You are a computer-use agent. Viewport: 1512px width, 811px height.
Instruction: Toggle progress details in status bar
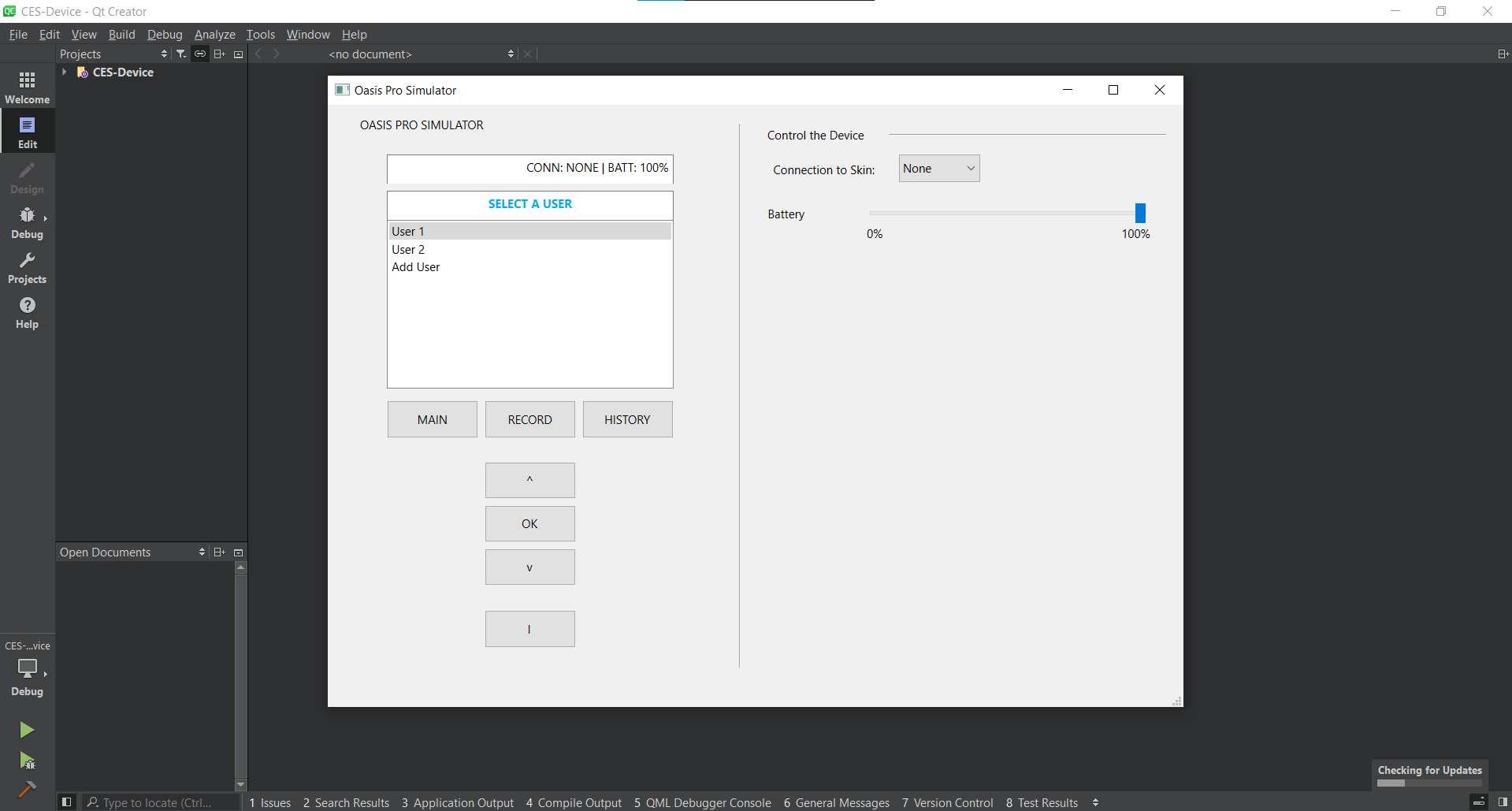1479,802
